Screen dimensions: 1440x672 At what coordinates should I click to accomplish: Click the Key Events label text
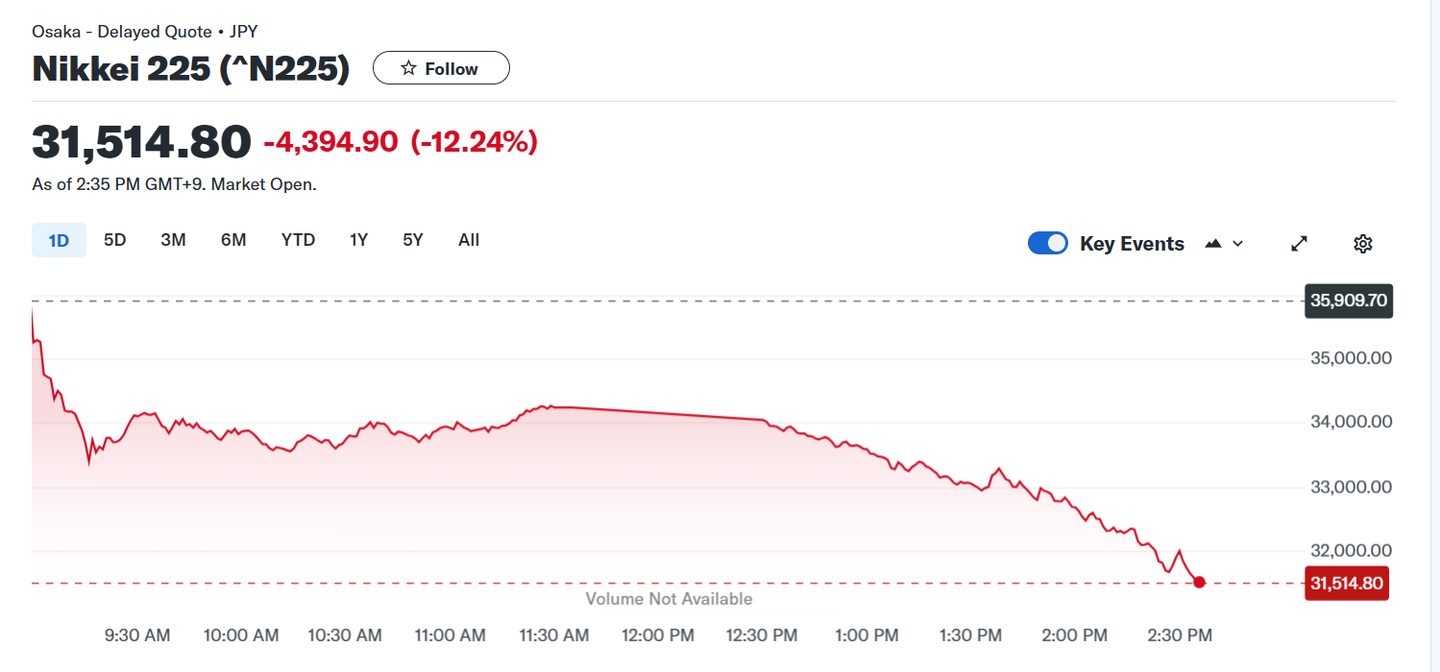point(1132,244)
